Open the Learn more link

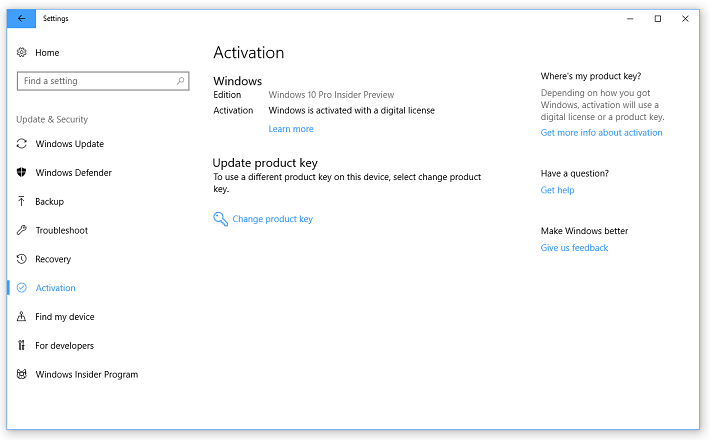coord(291,129)
